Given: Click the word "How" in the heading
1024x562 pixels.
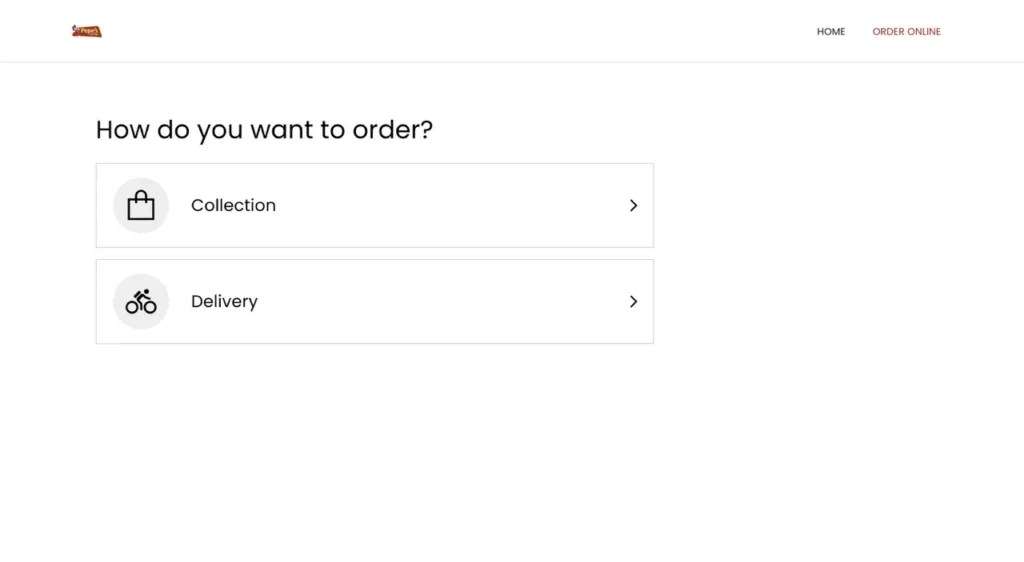Looking at the screenshot, I should [x=119, y=130].
